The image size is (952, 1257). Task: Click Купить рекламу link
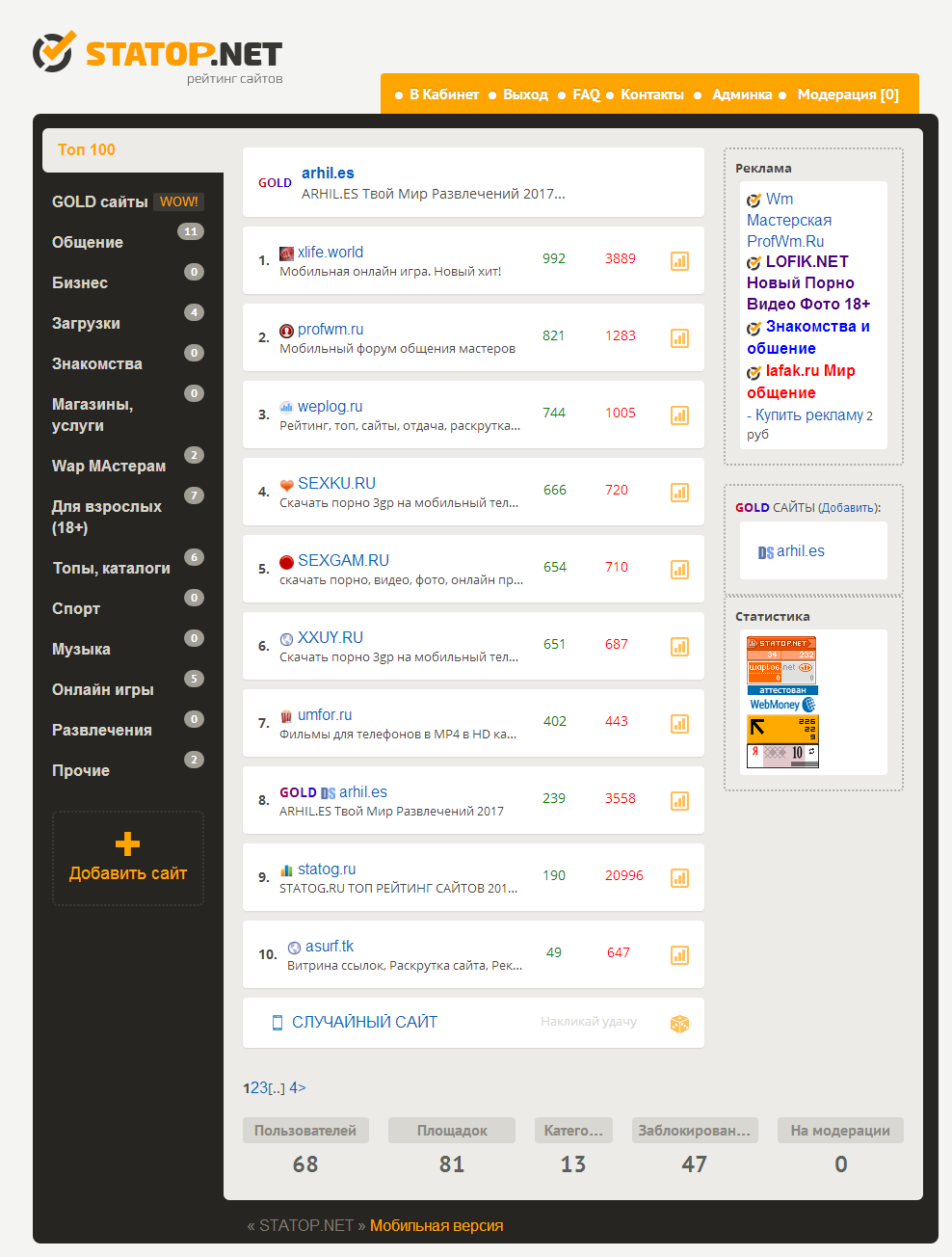coord(808,415)
